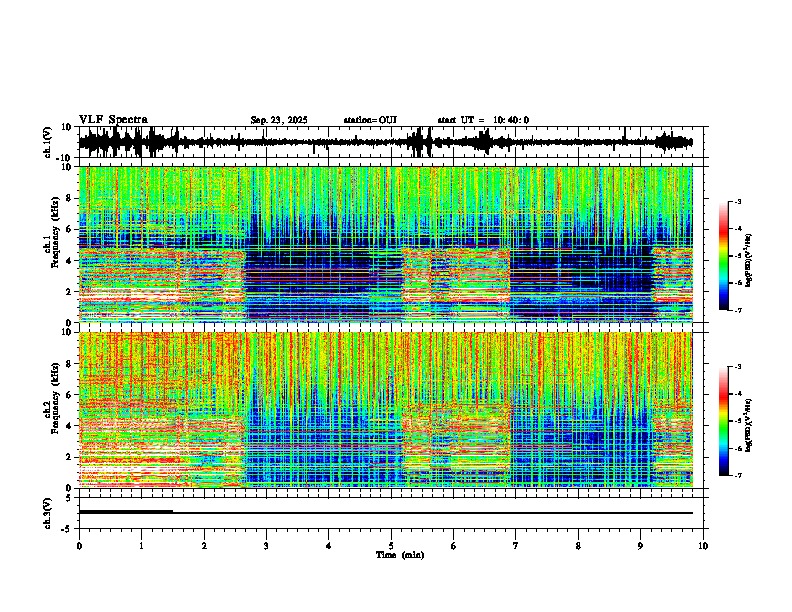Click the "-3" tick on ch.2 colorbar
Screen dimensions: 792x612
[738, 367]
